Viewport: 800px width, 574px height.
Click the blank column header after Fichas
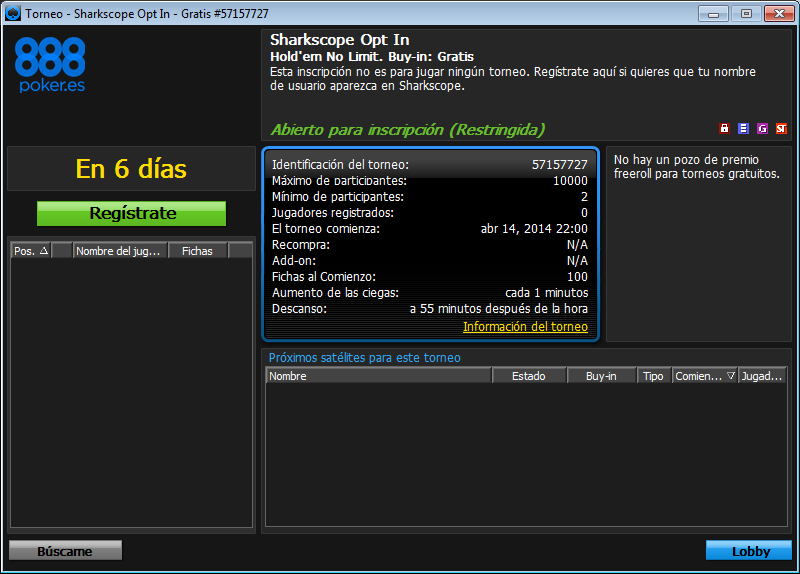point(240,251)
